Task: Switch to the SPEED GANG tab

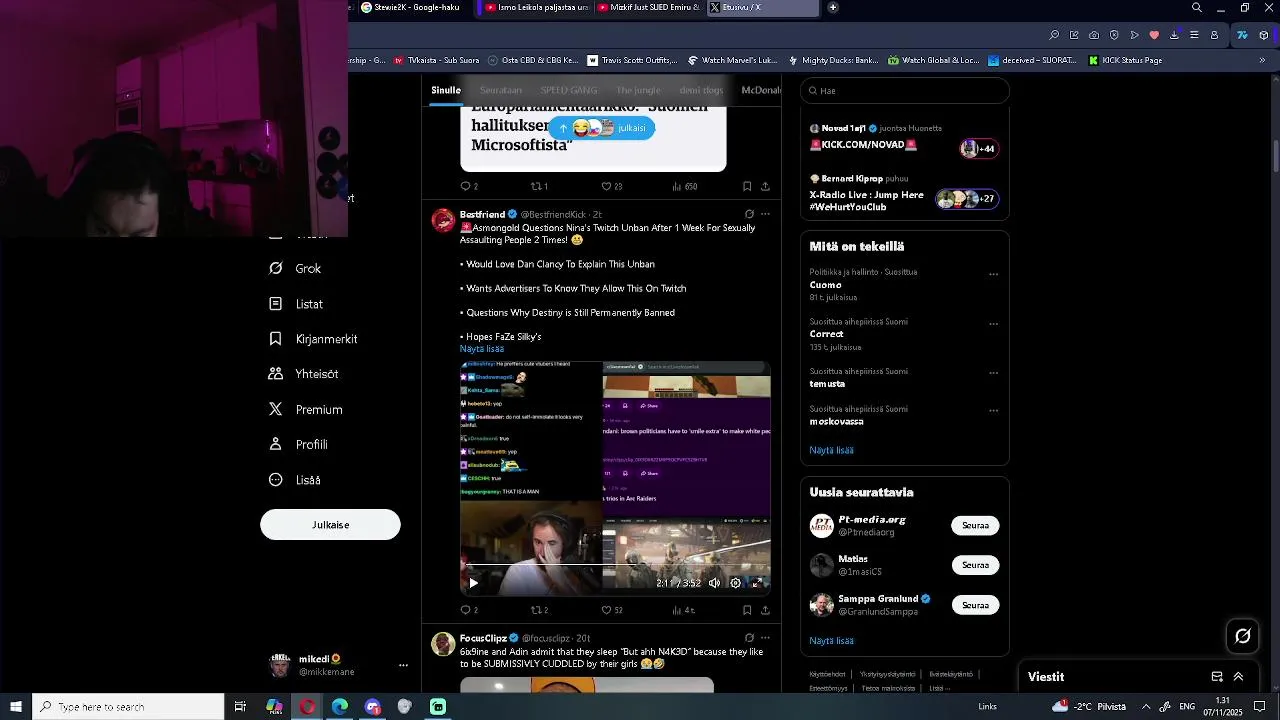Action: point(569,90)
